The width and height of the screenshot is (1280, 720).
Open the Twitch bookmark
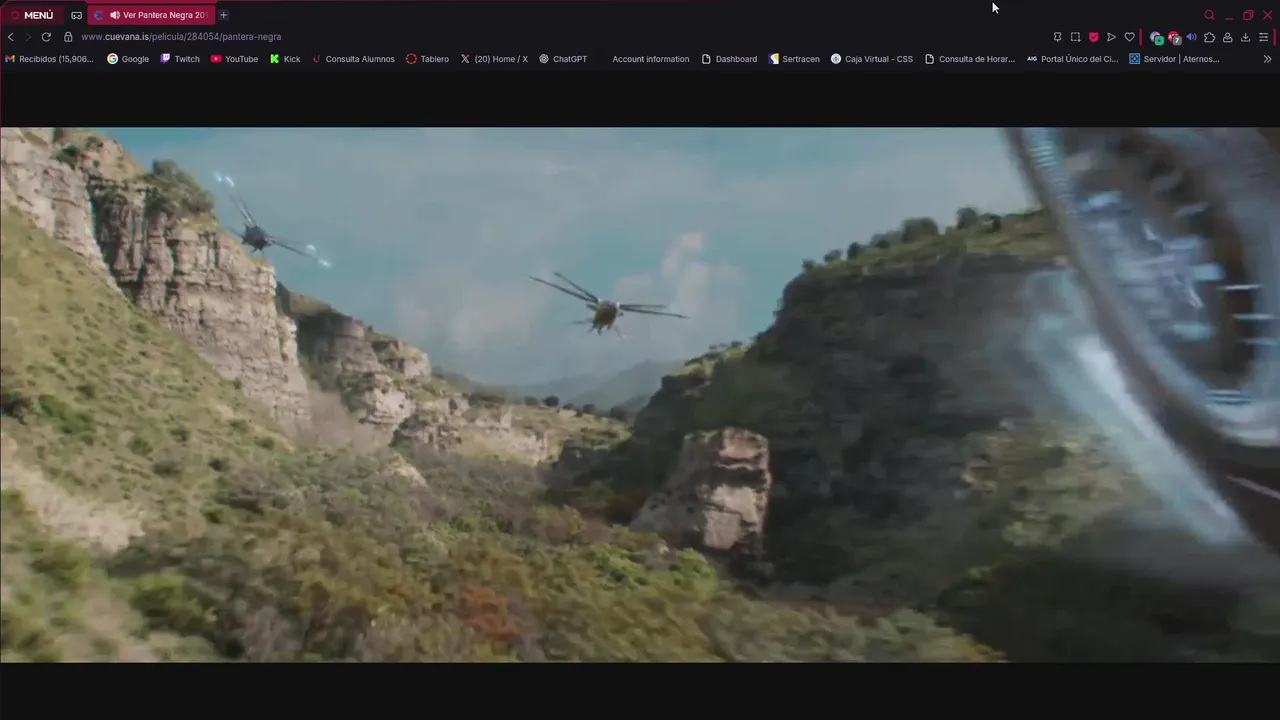point(180,59)
